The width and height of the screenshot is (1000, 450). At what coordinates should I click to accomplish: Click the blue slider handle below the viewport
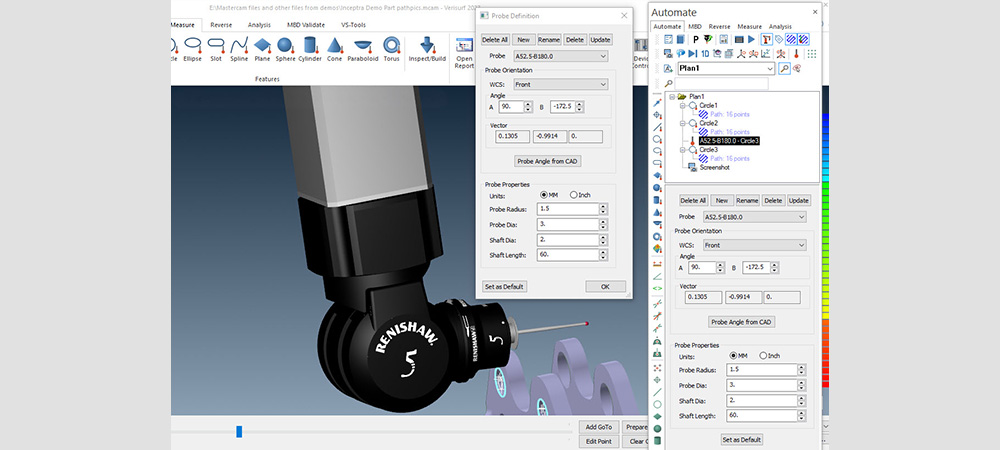(239, 432)
